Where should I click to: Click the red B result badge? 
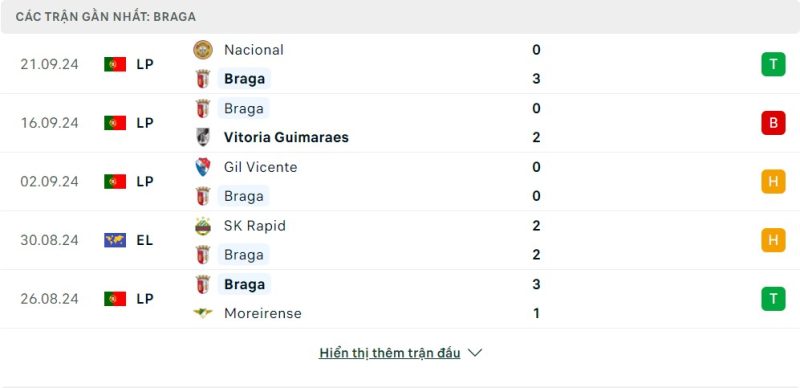coord(773,123)
